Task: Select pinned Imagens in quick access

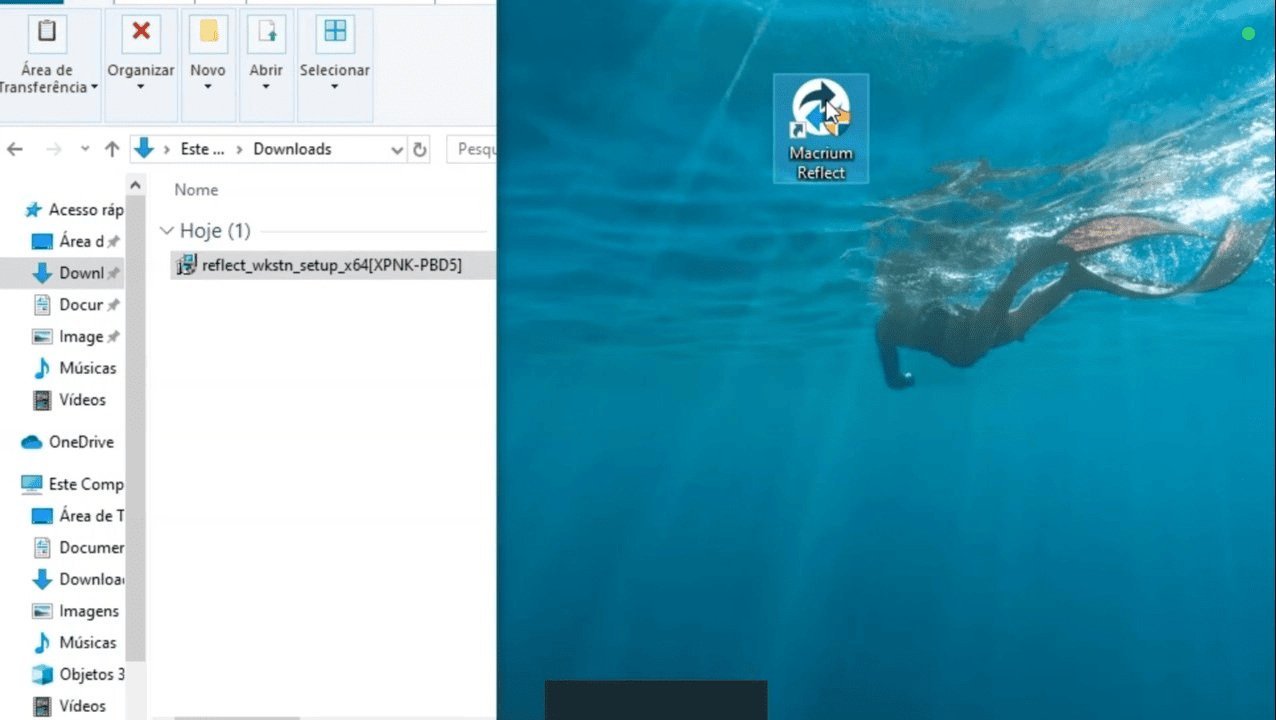Action: pyautogui.click(x=76, y=337)
